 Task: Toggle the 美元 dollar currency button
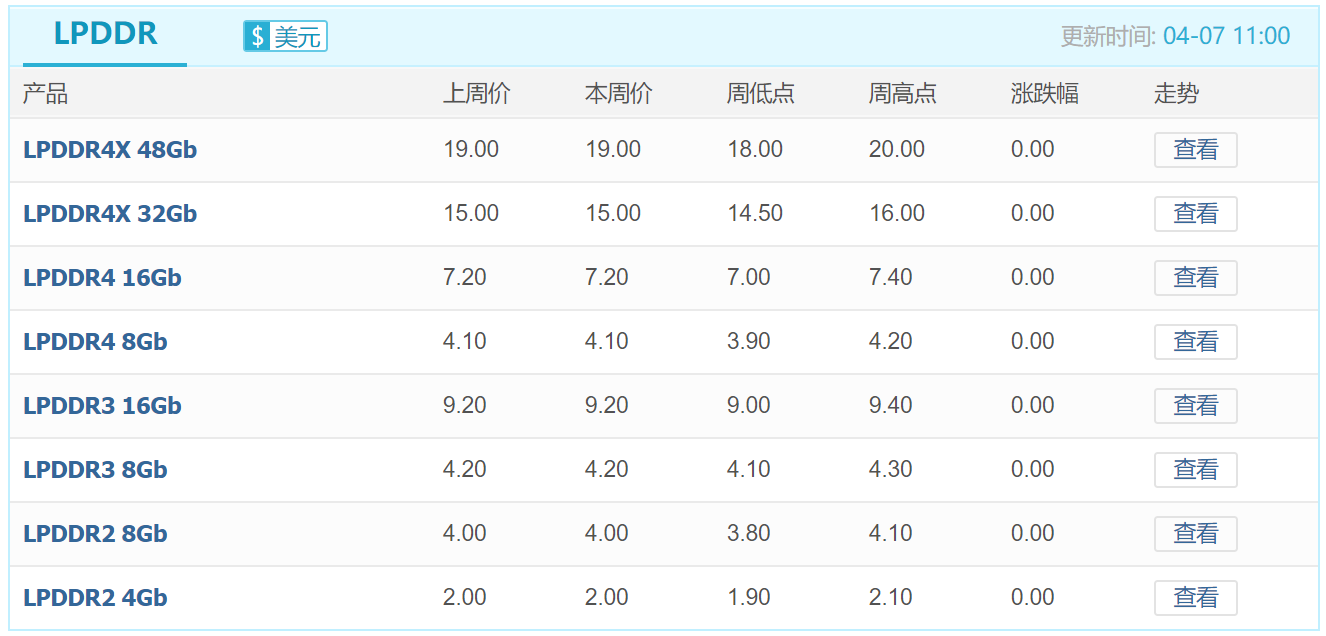pos(285,37)
